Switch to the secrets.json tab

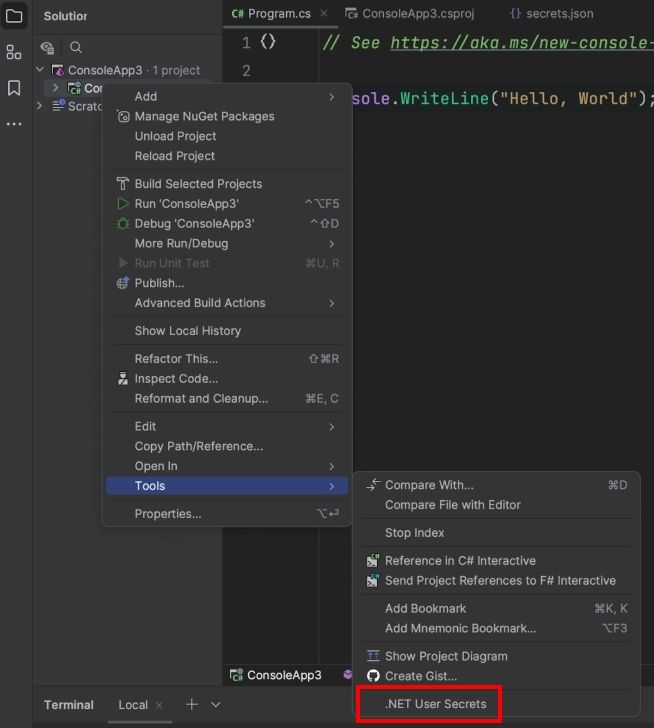(551, 13)
